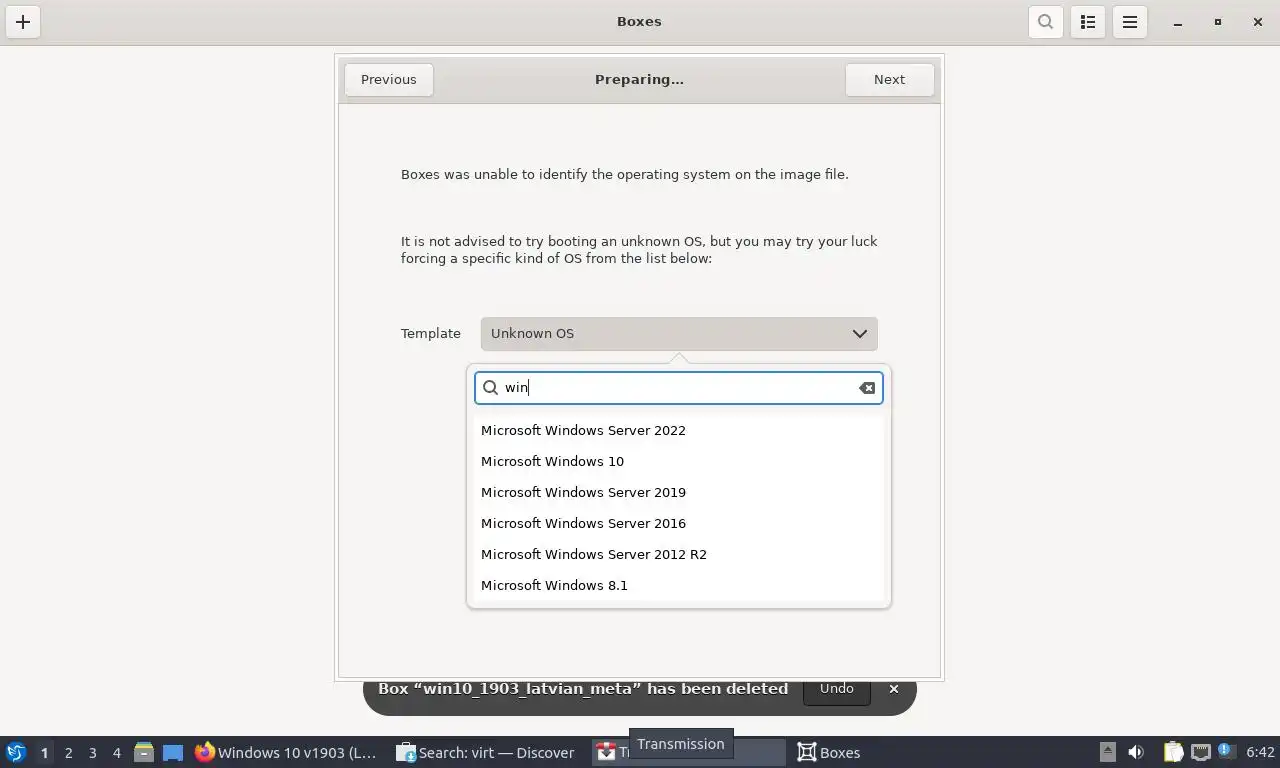Open the update notification tray icon
The image size is (1280, 768).
[x=1225, y=752]
